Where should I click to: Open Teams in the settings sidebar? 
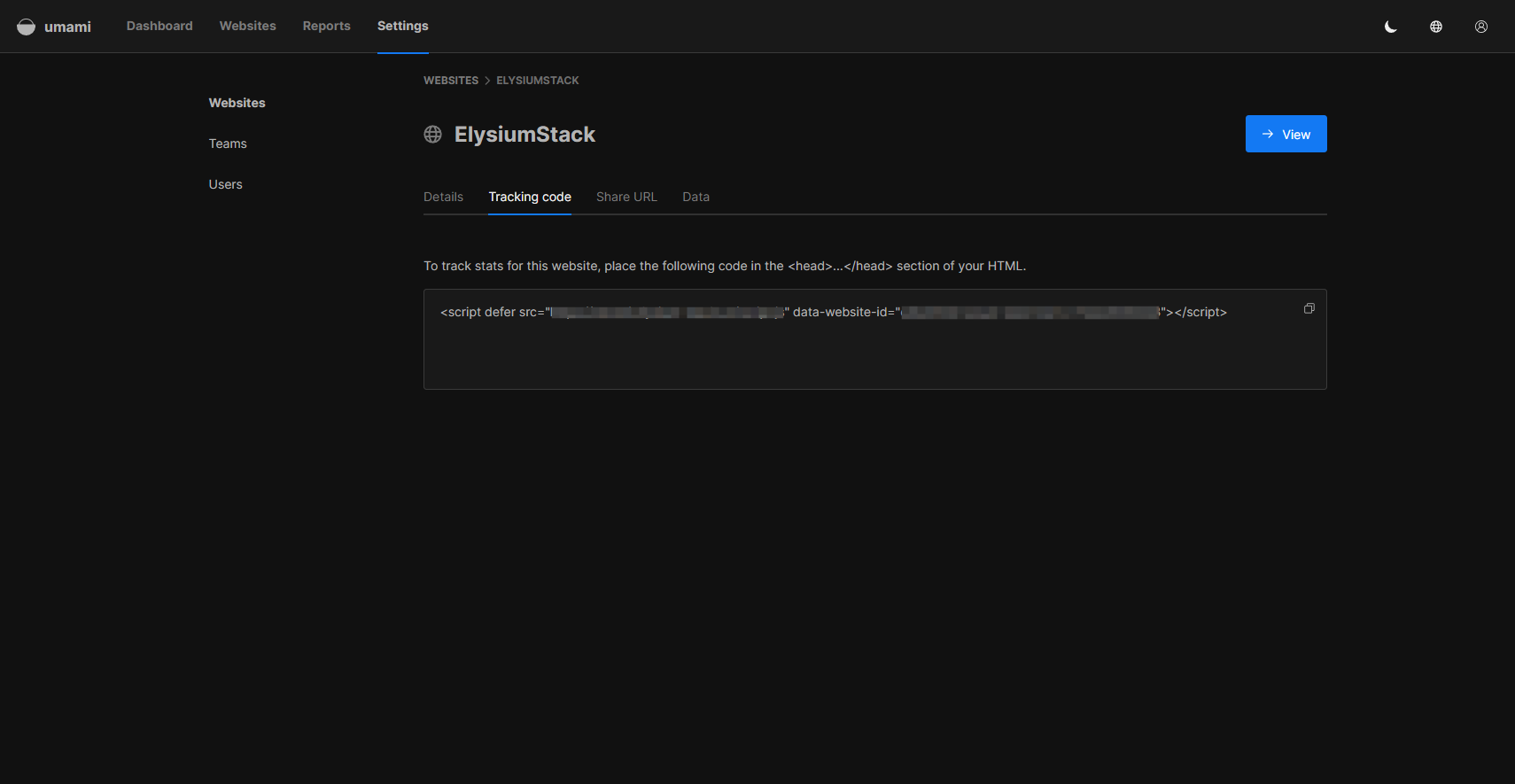pos(228,144)
